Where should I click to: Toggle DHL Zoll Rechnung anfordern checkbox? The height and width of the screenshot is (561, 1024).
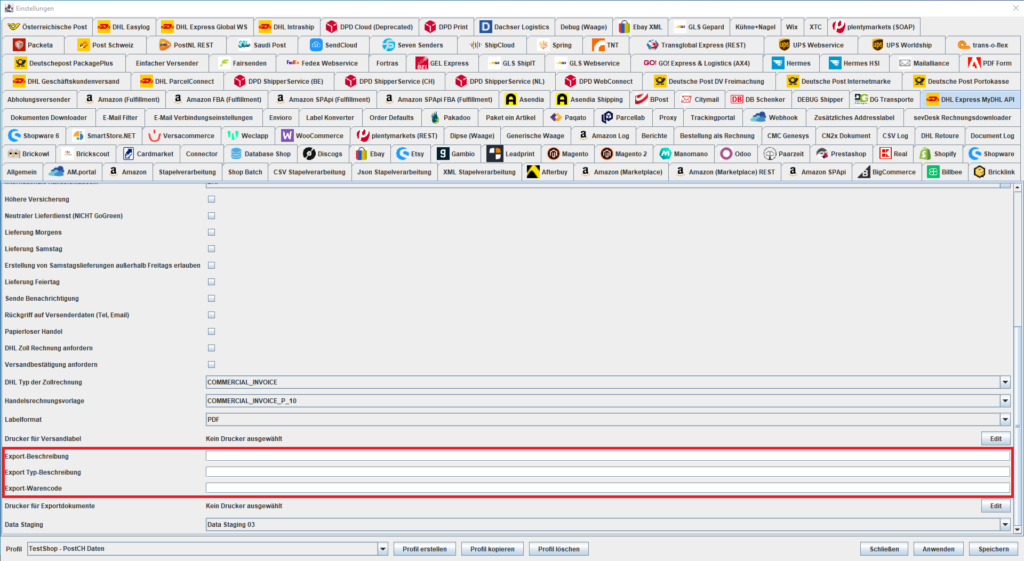pyautogui.click(x=211, y=348)
